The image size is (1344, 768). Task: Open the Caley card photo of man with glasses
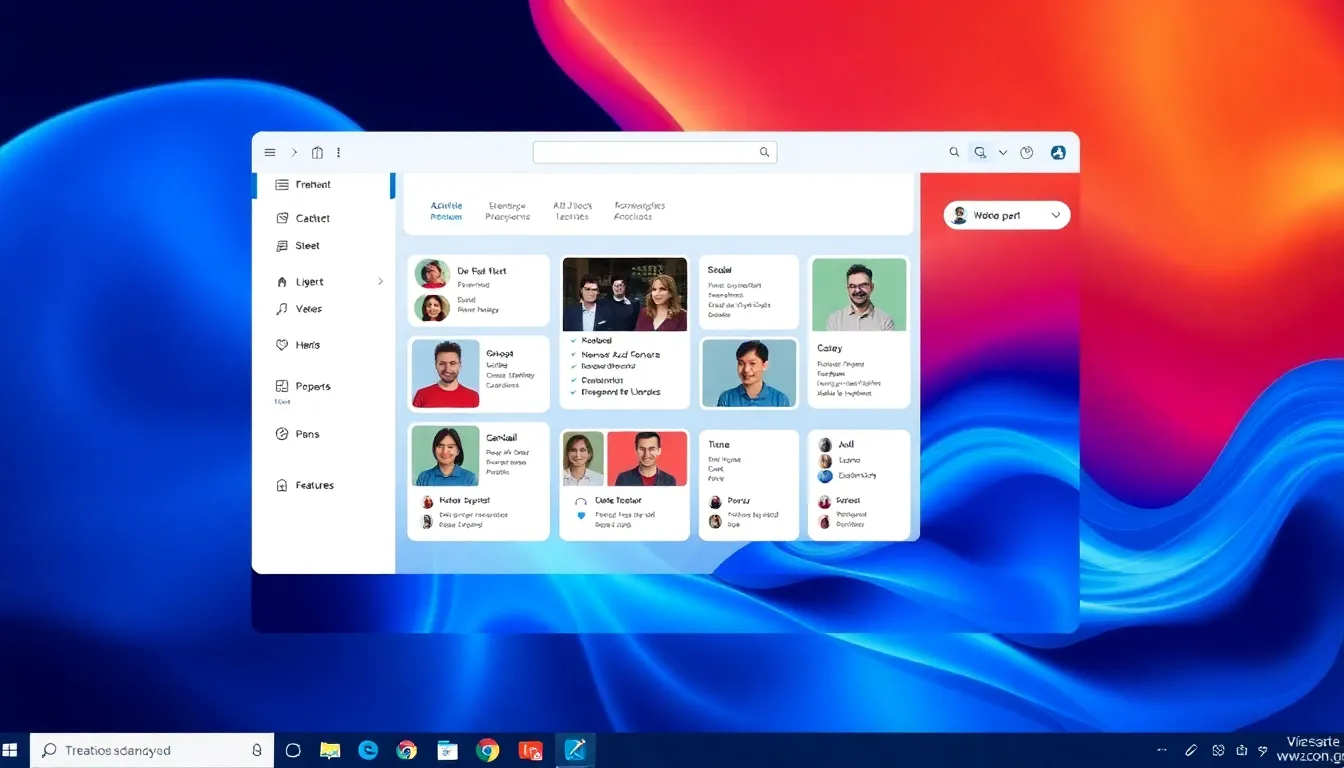tap(859, 294)
